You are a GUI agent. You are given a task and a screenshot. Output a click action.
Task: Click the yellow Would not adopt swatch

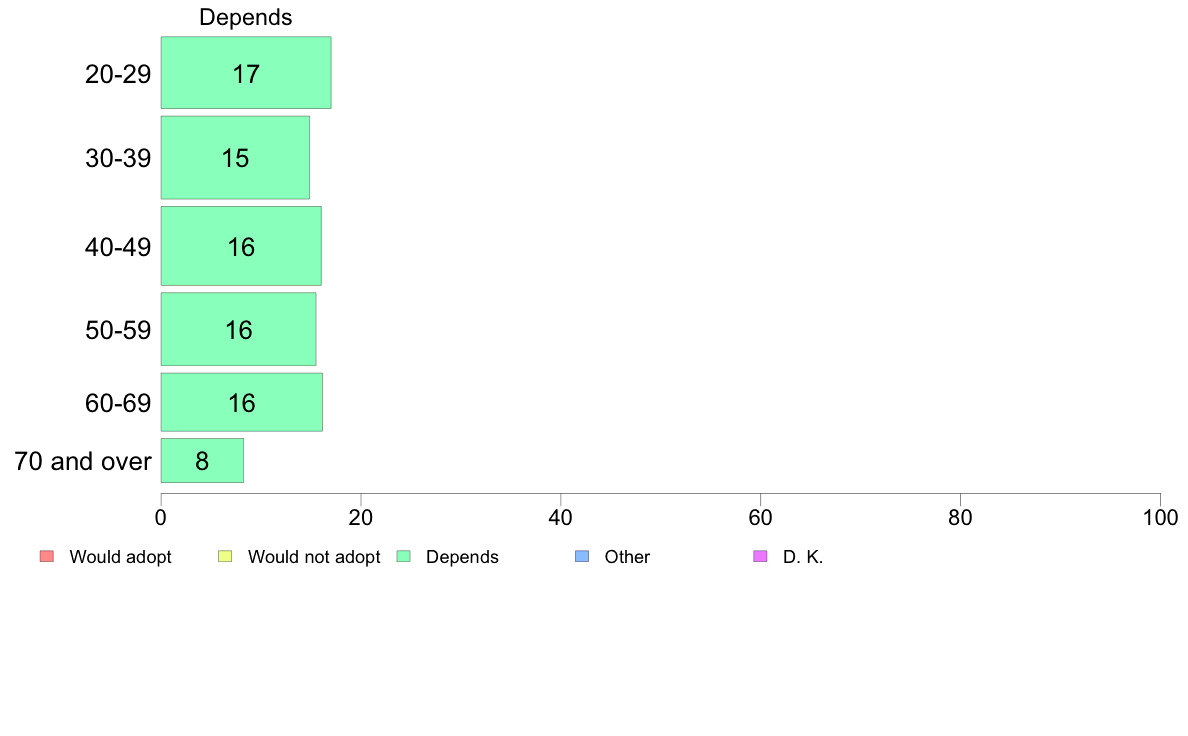(225, 556)
